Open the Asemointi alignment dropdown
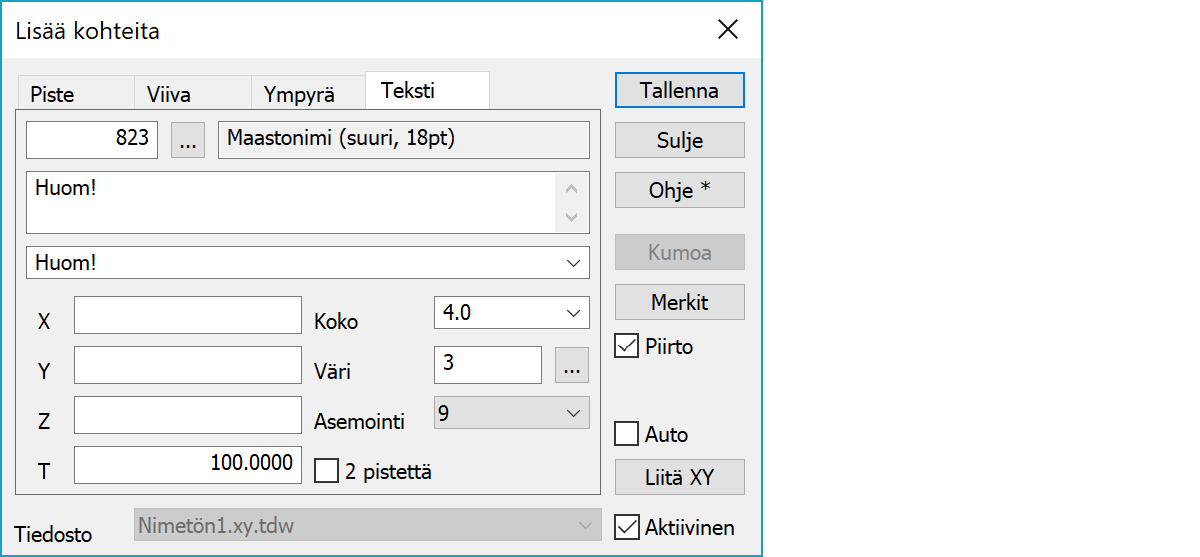Viewport: 1200px width, 557px height. tap(573, 413)
